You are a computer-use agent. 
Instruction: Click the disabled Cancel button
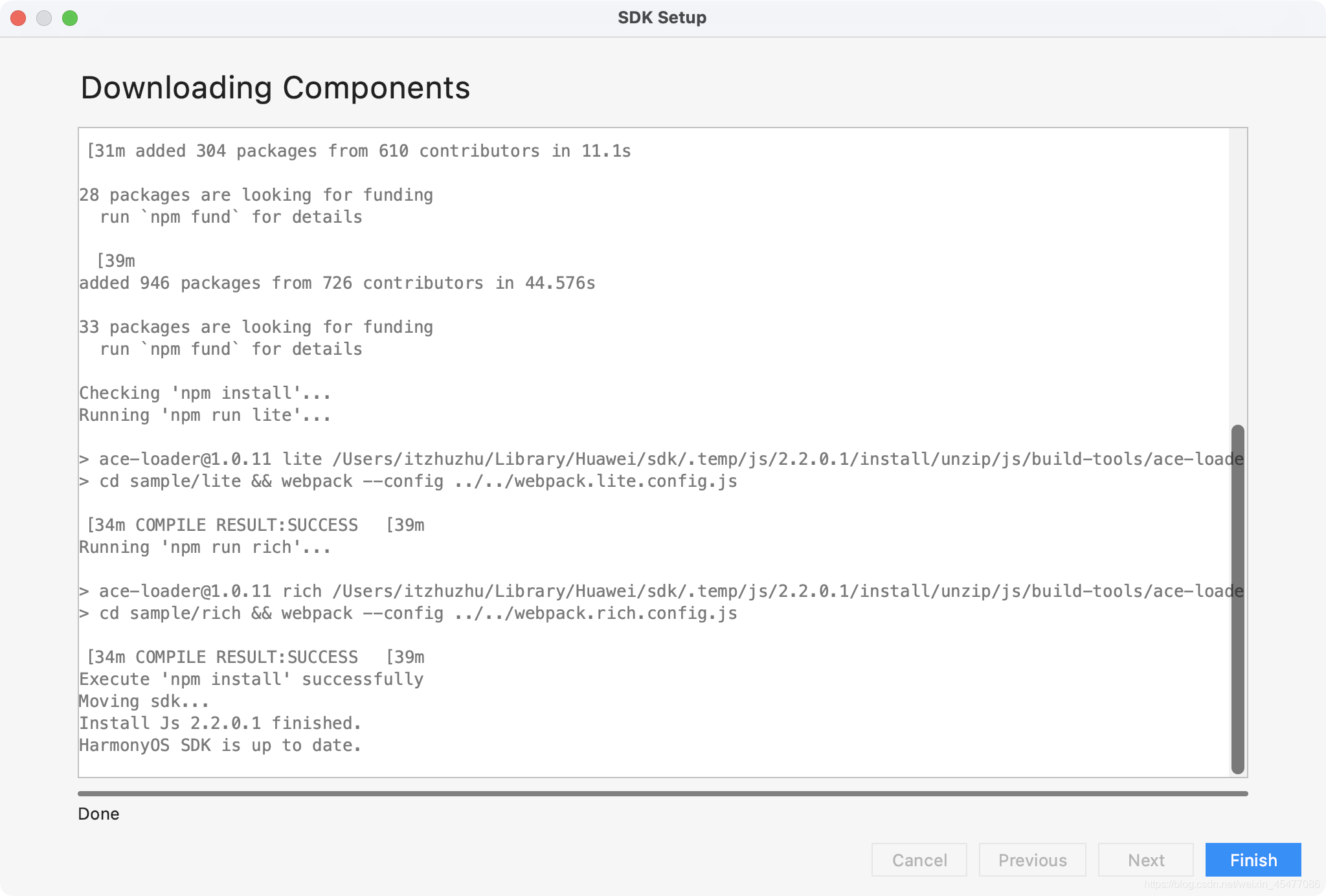pos(919,860)
